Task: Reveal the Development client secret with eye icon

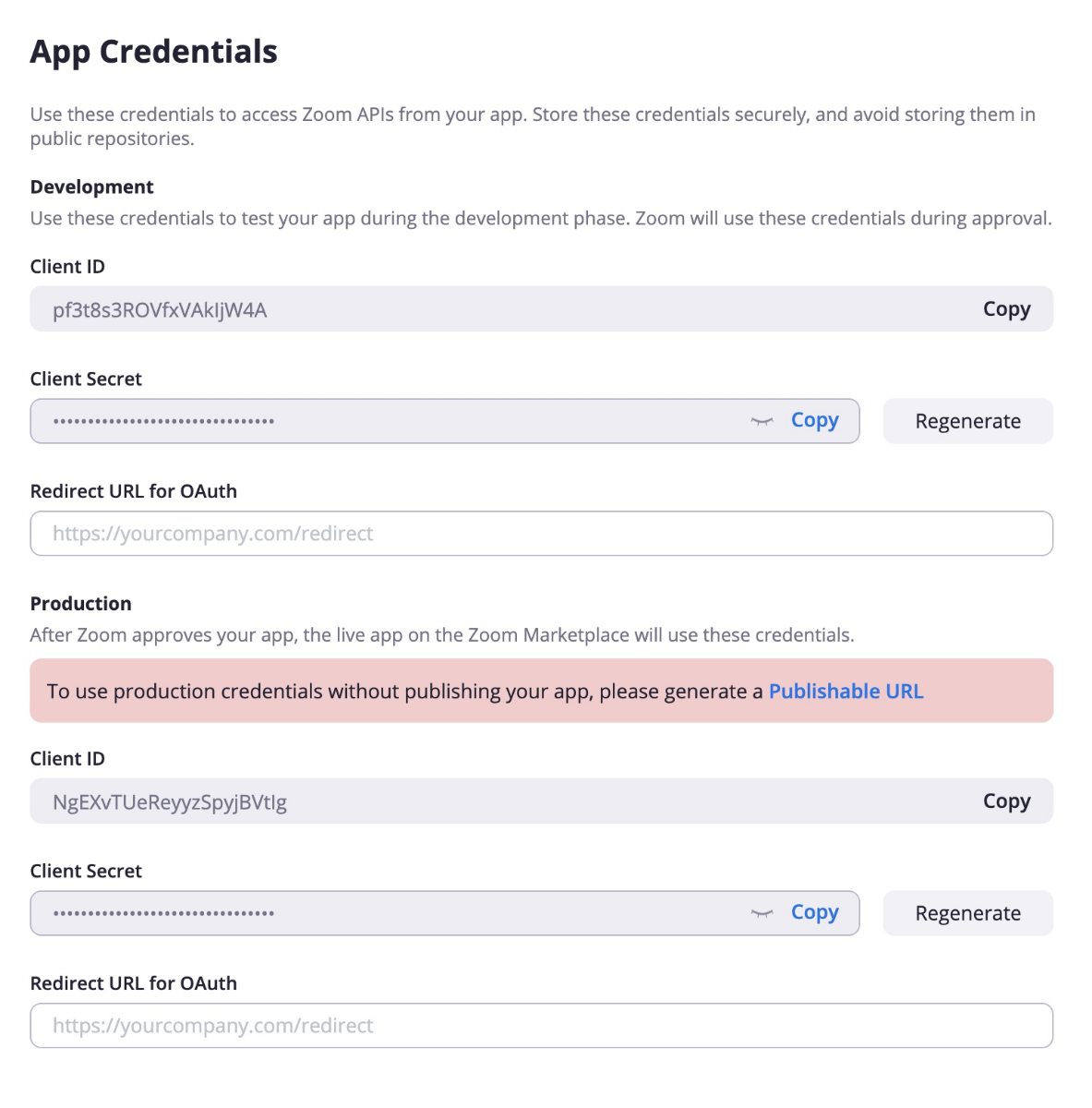Action: 762,422
